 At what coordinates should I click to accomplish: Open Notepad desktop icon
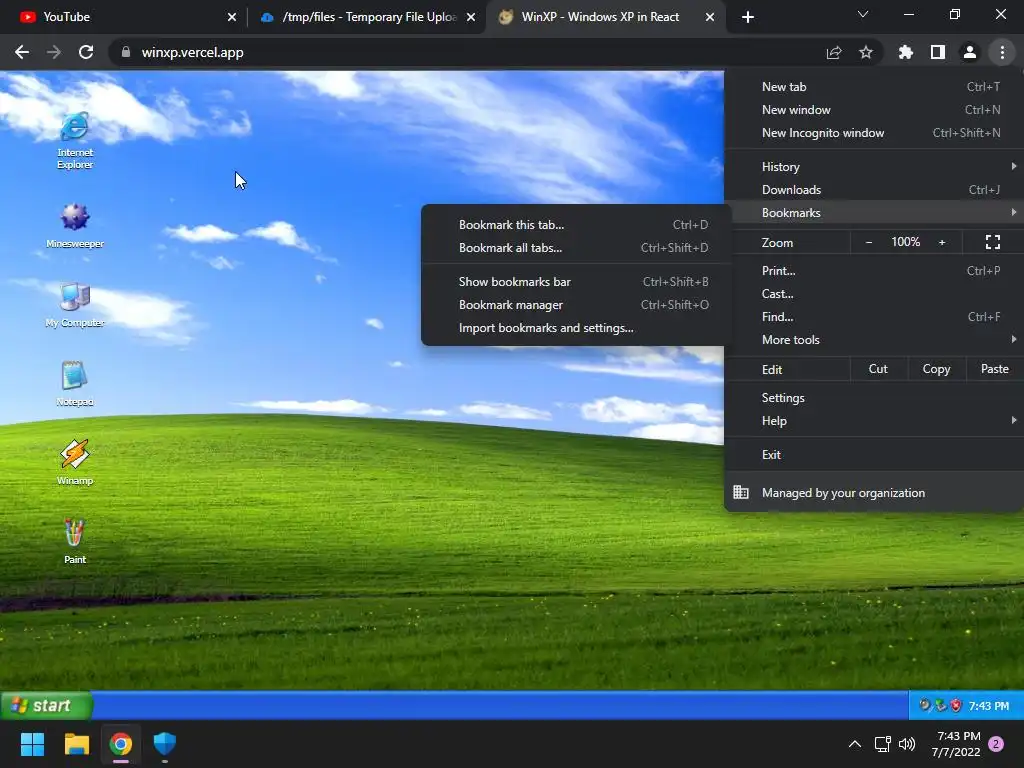click(74, 383)
